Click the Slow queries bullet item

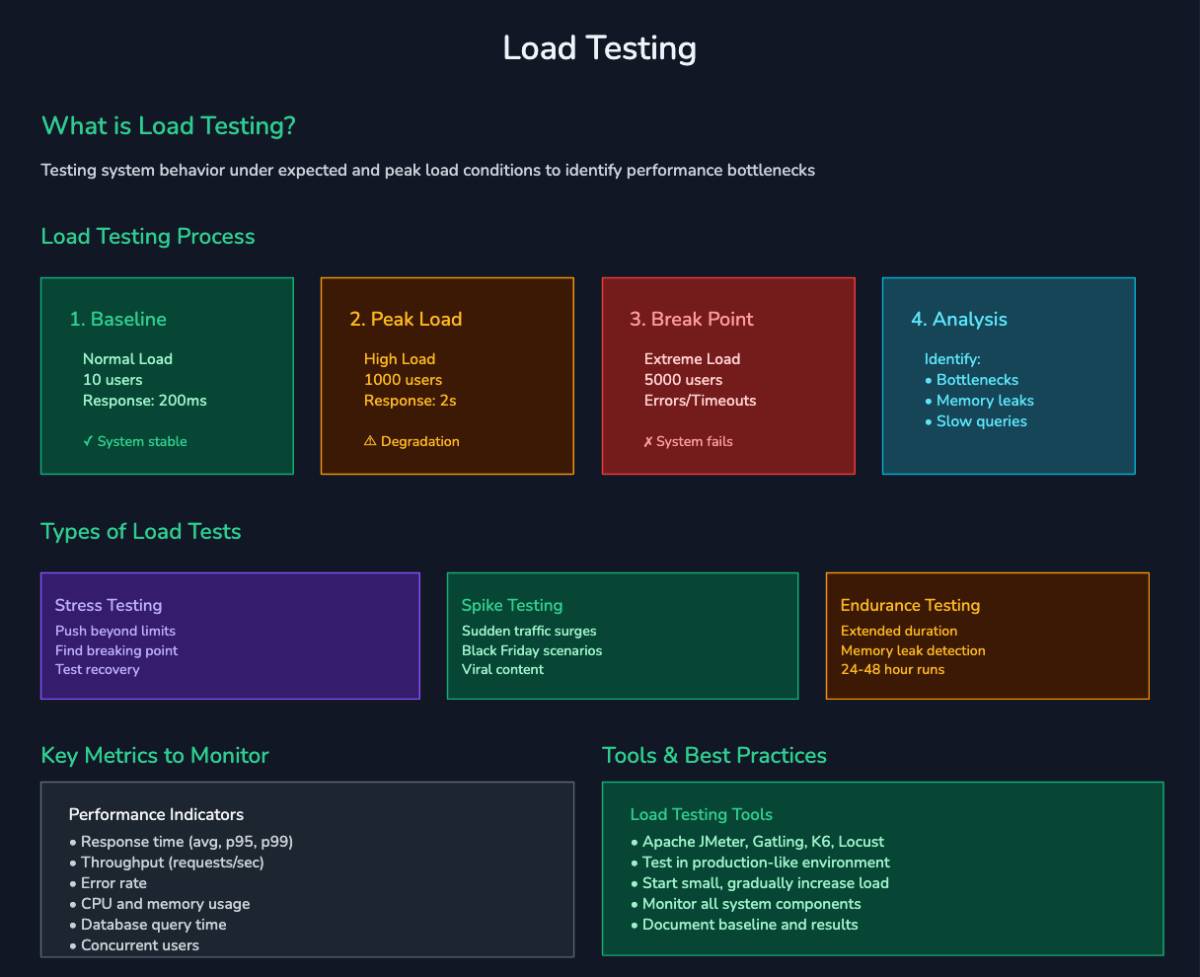pyautogui.click(x=980, y=421)
